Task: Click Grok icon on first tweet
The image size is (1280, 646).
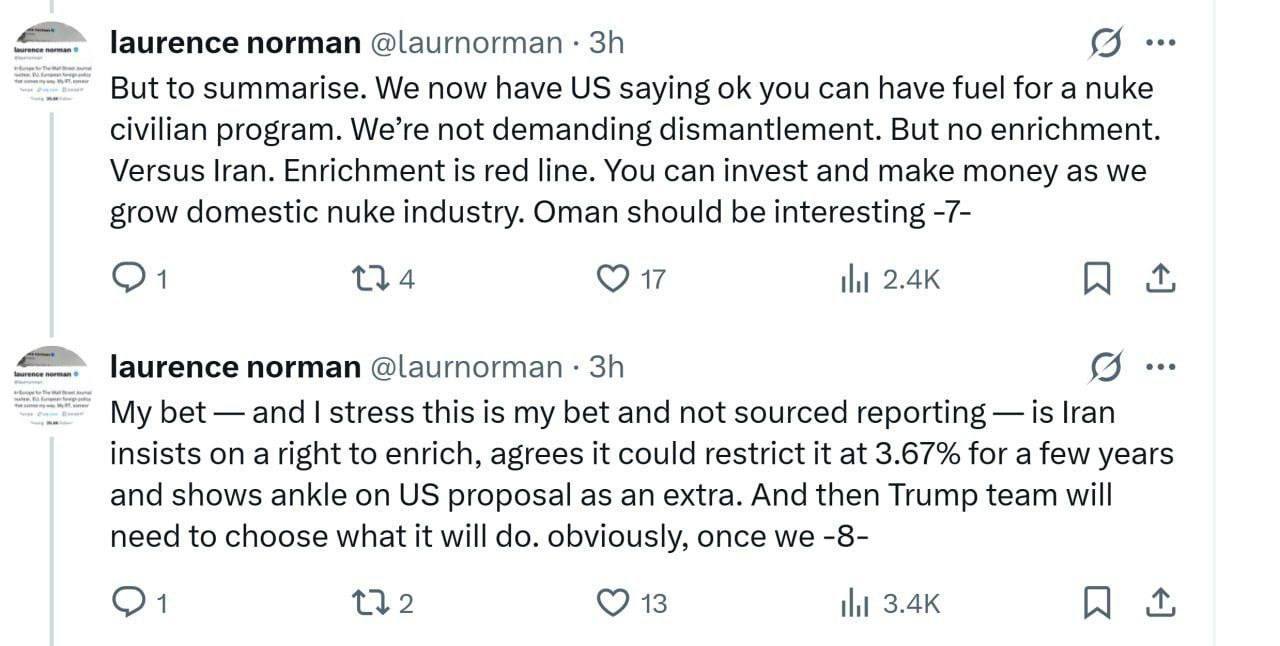Action: 1105,43
